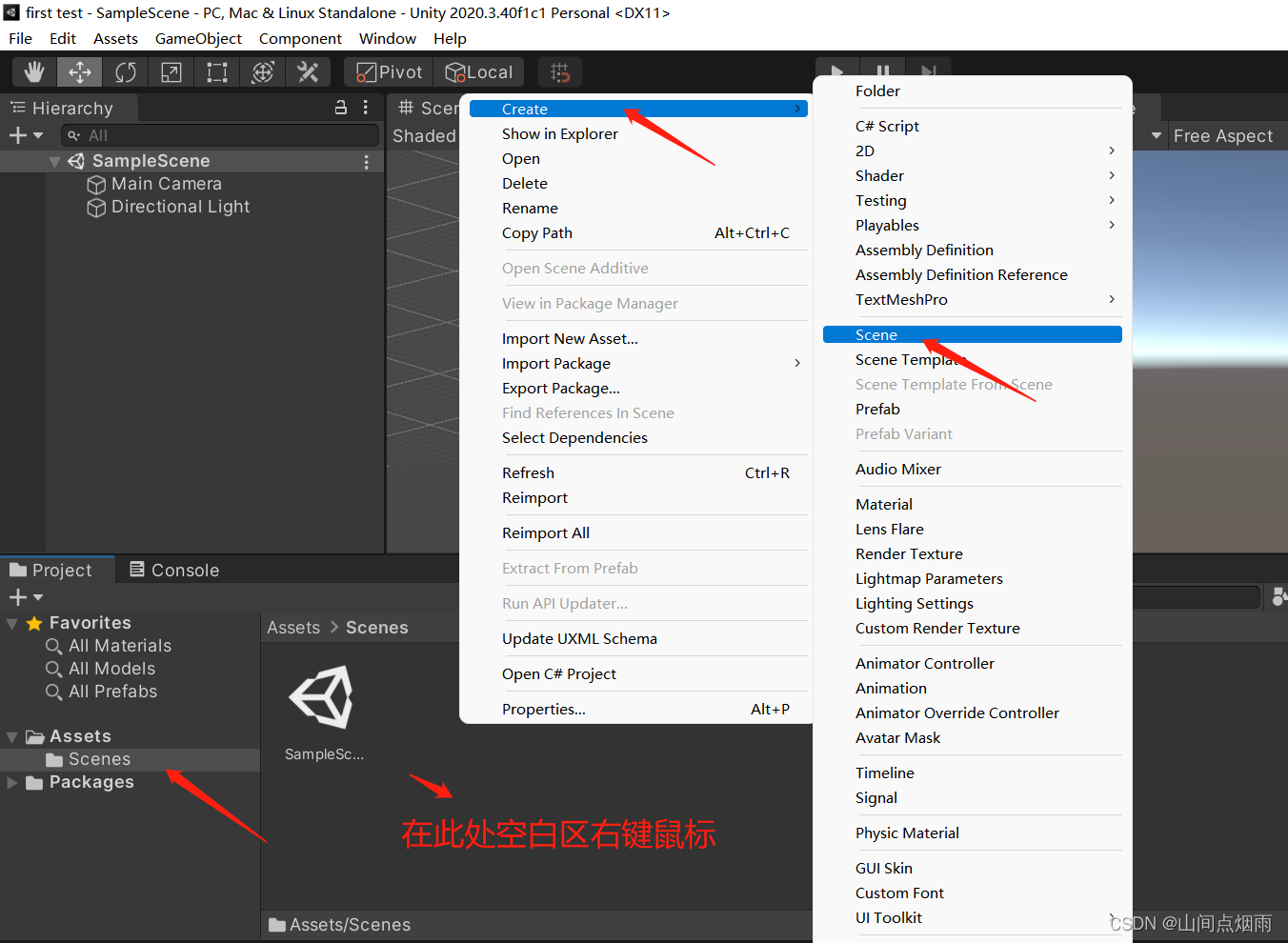The height and width of the screenshot is (943, 1288).
Task: Select the Directional Light object
Action: click(170, 207)
